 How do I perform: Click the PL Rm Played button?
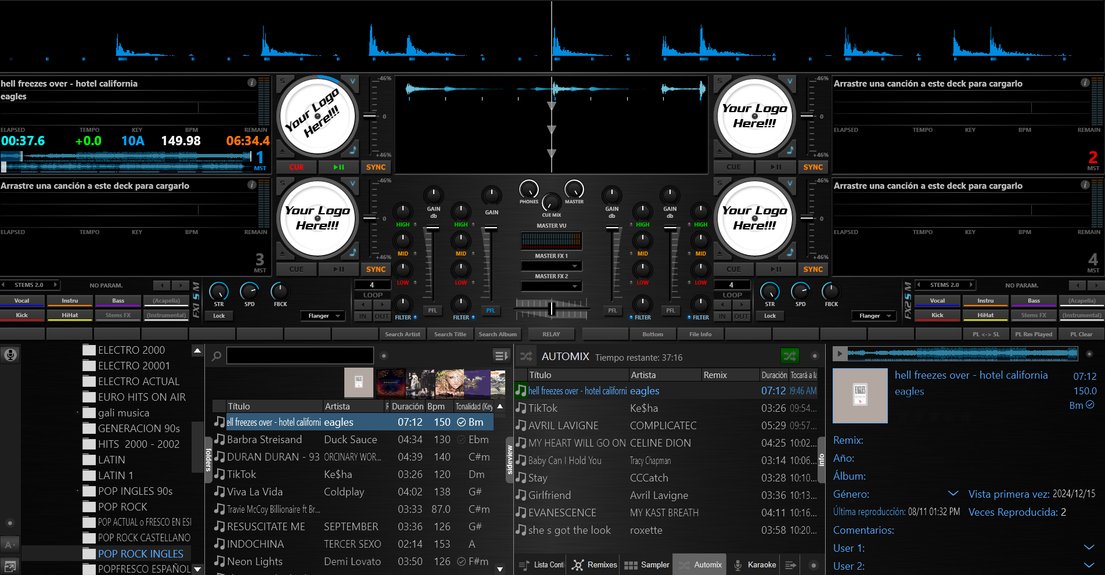tap(1033, 334)
